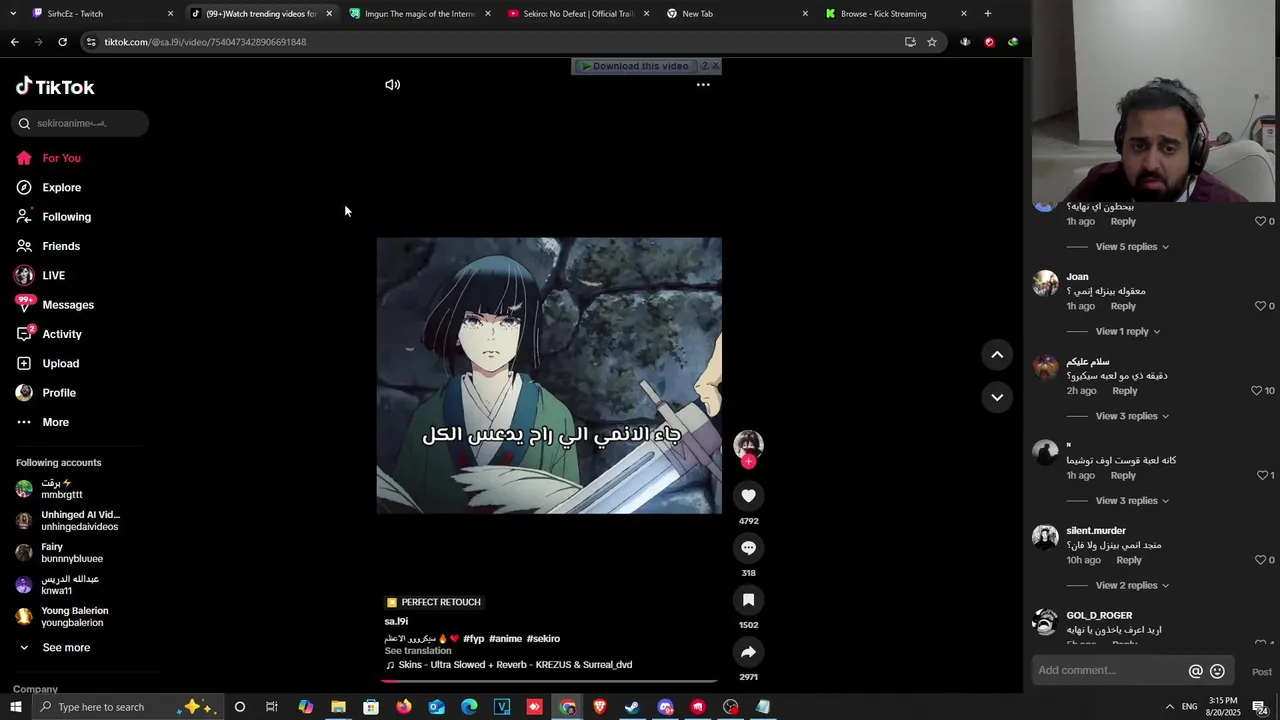Open the video comments icon

tap(748, 547)
